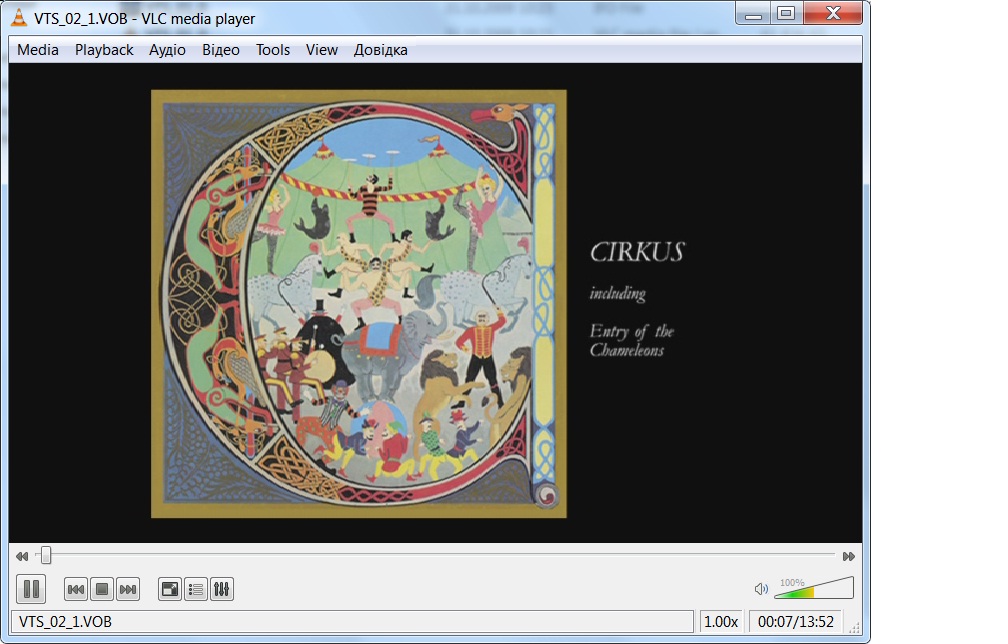Switch to fullscreen using the fullscreen icon
The height and width of the screenshot is (644, 1008).
tap(170, 589)
